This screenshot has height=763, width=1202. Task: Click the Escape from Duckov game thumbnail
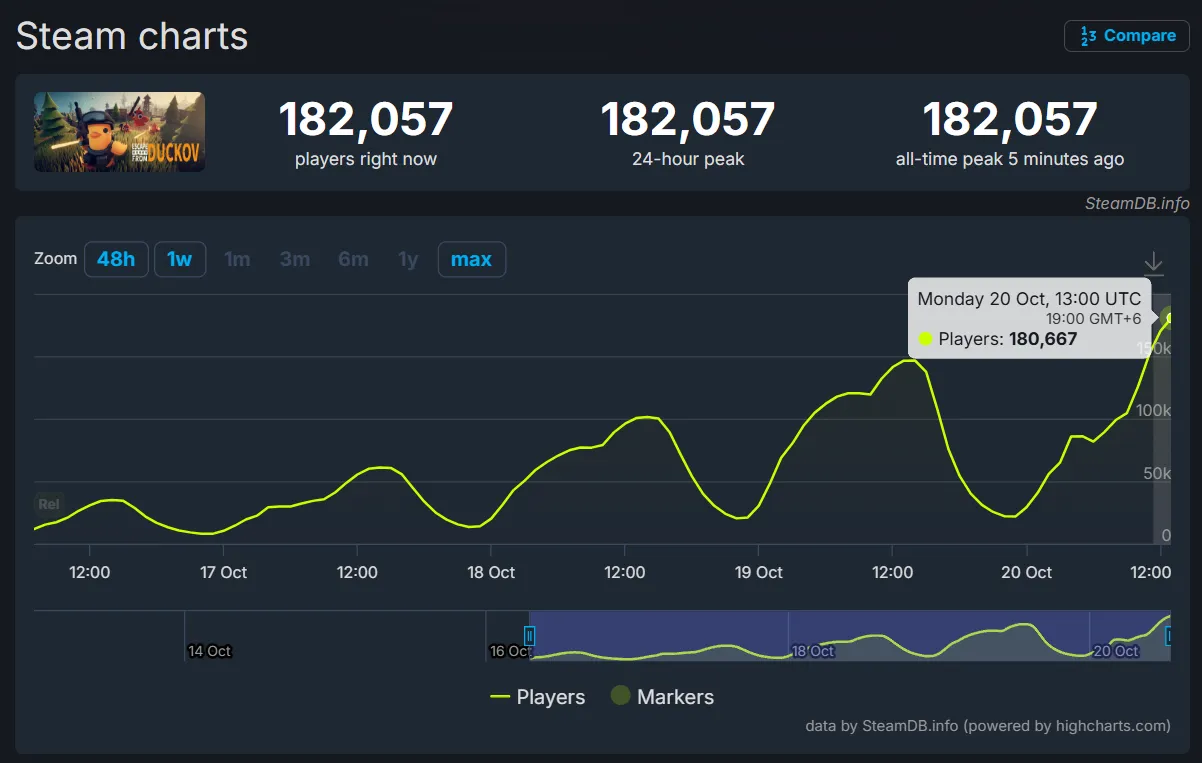(x=120, y=132)
